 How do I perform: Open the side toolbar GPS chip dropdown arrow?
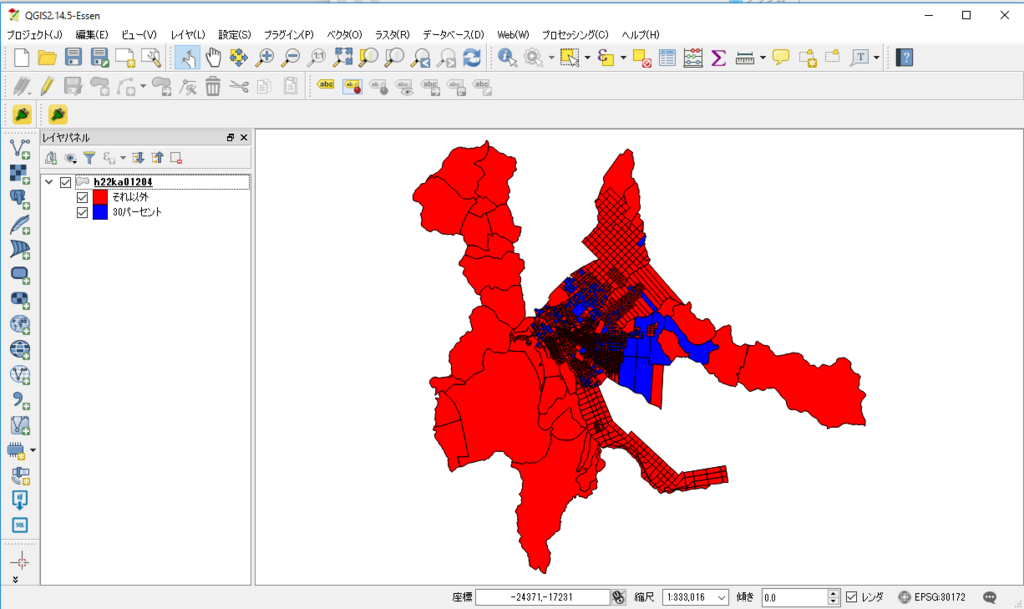coord(33,450)
